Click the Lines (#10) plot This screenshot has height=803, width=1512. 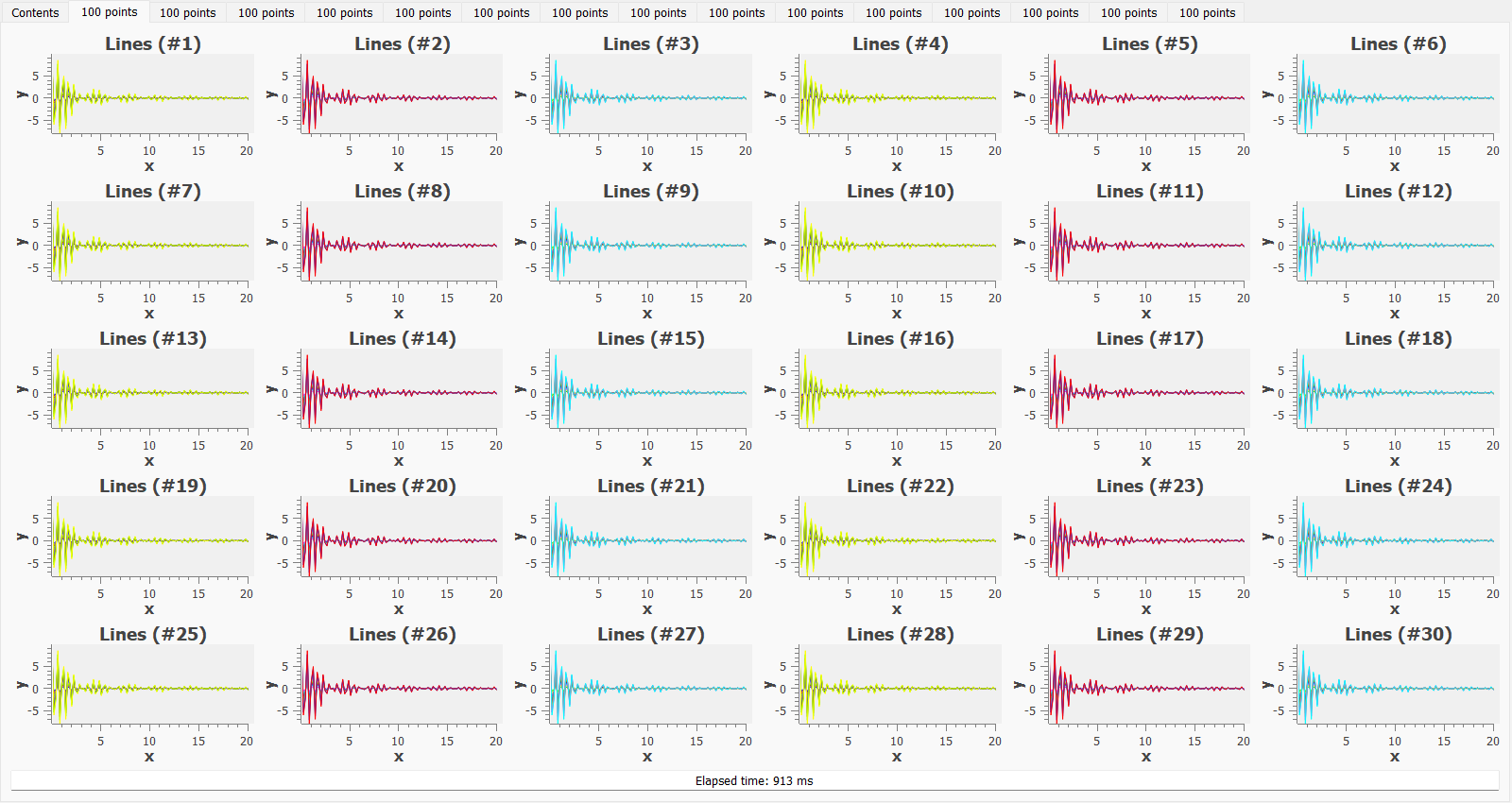point(900,242)
